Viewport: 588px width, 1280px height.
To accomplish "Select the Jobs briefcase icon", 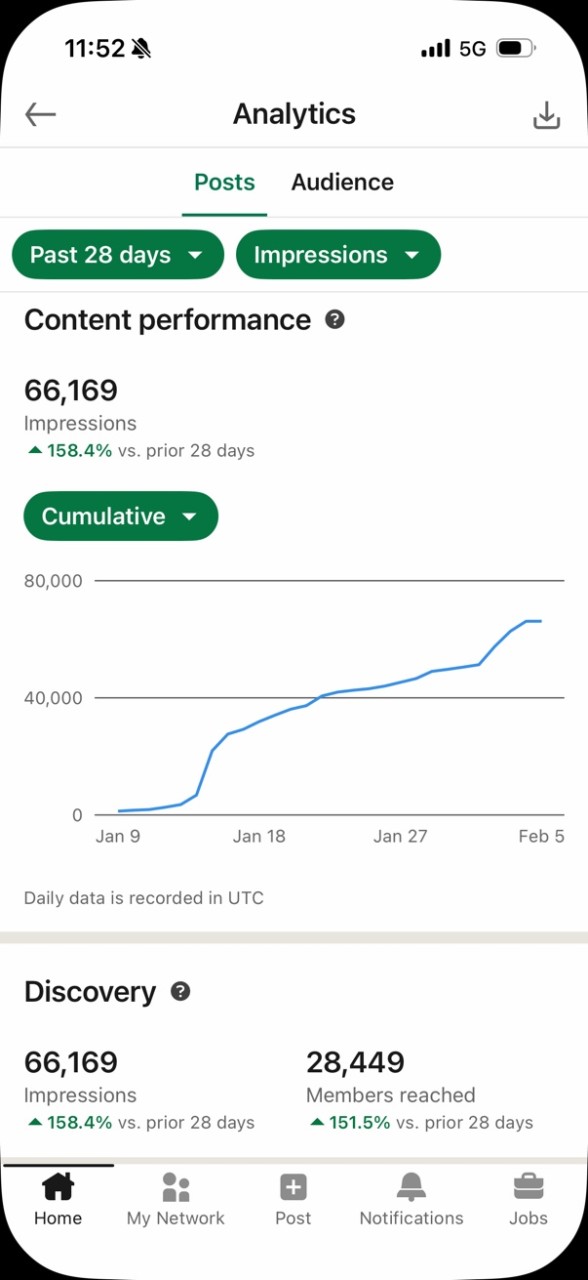I will coord(528,1198).
